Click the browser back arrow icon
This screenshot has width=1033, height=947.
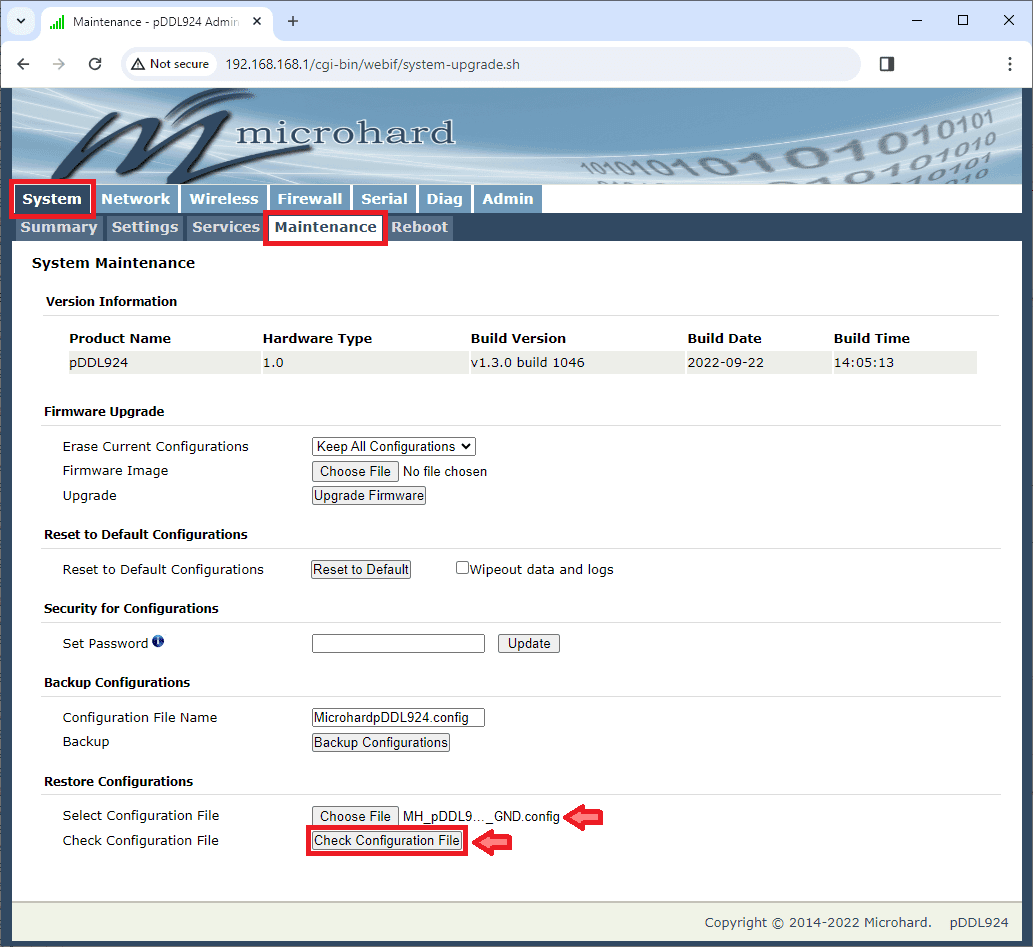point(24,64)
